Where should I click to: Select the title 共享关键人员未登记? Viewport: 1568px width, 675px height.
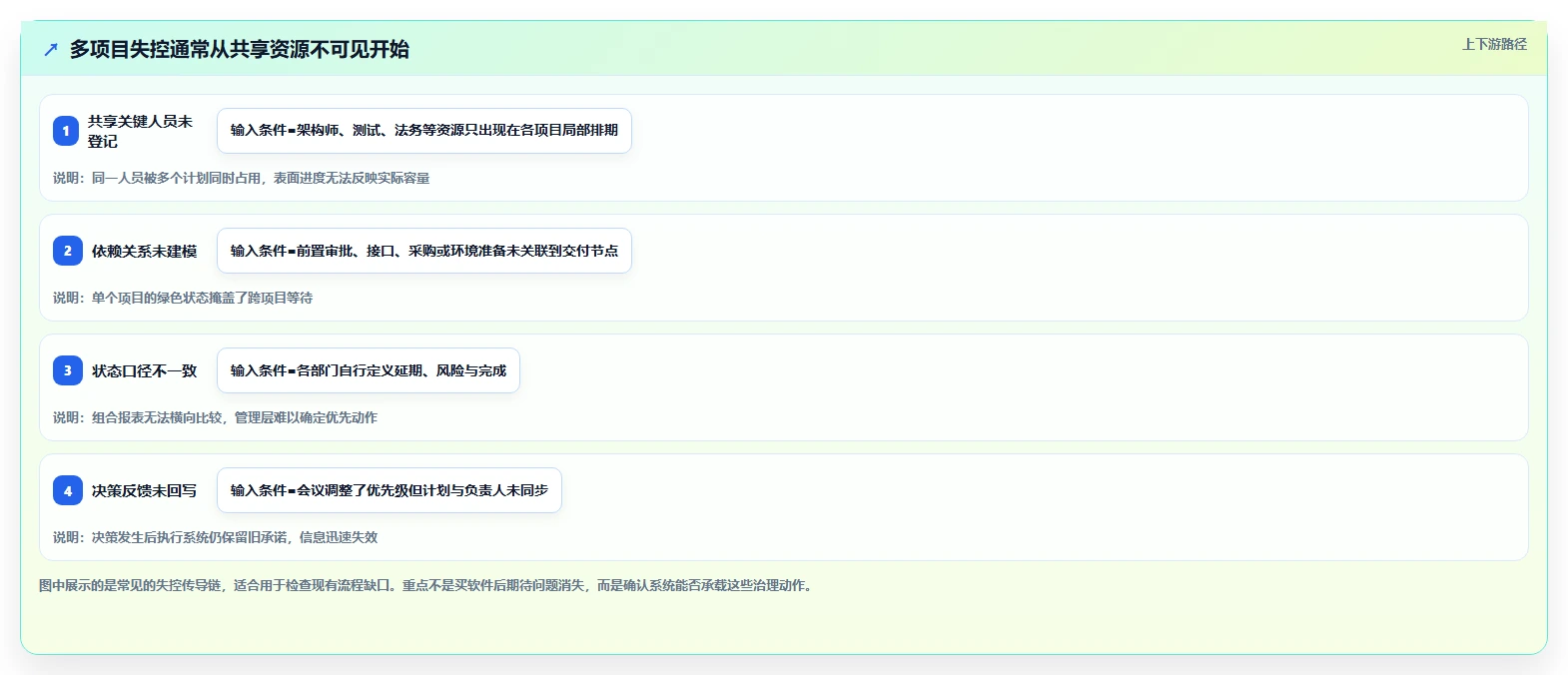click(140, 131)
